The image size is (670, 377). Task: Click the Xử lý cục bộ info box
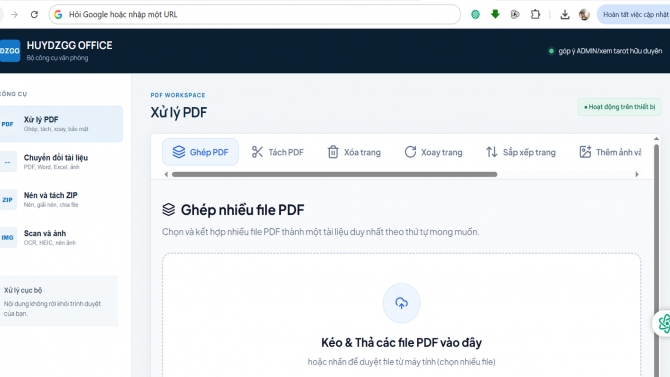tap(59, 301)
